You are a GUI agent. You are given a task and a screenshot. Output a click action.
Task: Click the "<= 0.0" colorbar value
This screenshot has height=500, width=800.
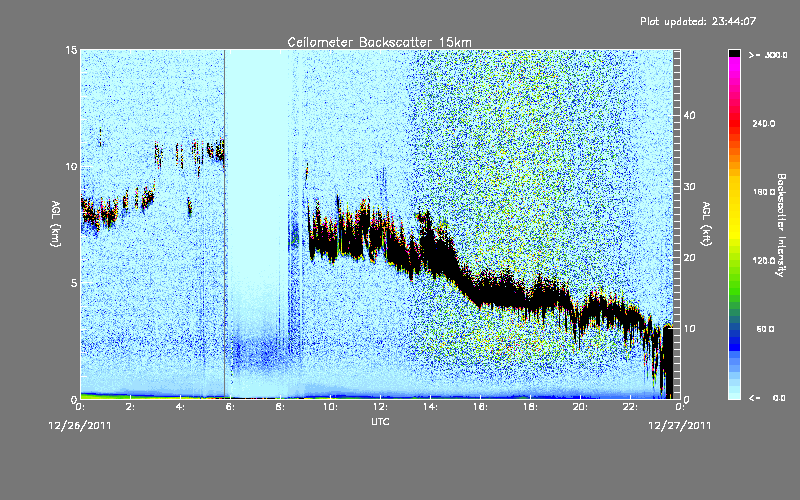(767, 398)
